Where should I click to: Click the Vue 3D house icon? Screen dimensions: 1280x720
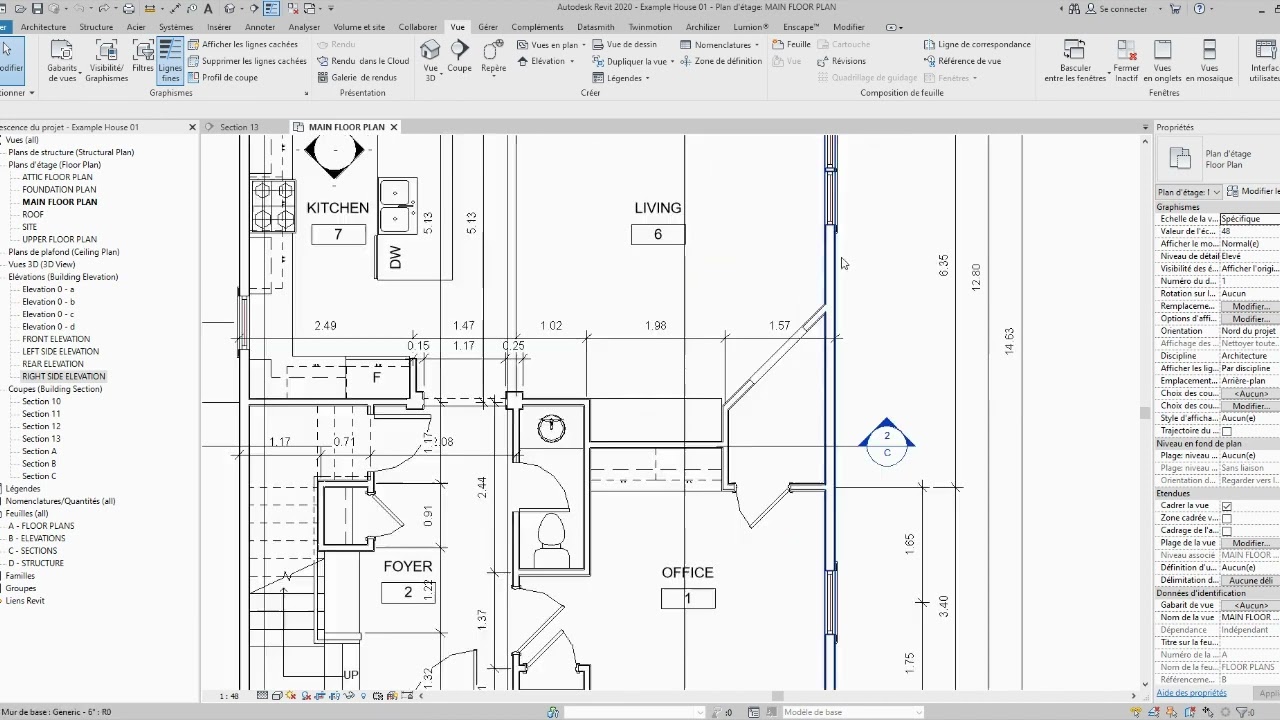click(x=430, y=50)
